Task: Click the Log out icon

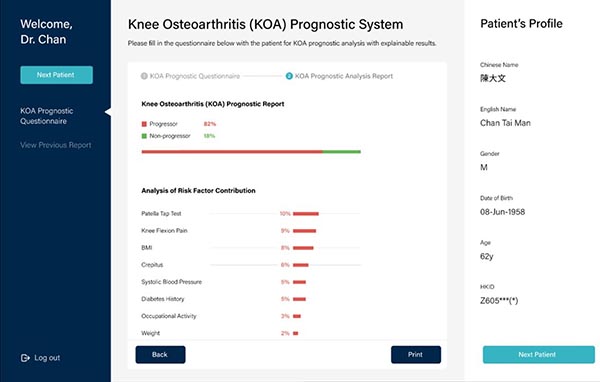Action: 25,358
